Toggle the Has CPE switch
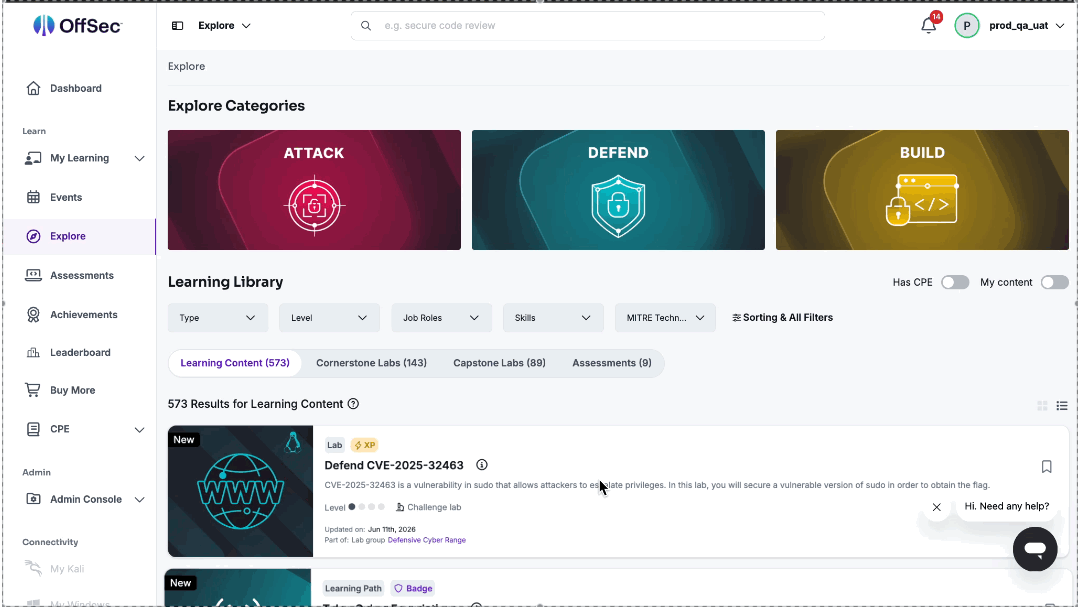The height and width of the screenshot is (608, 1080). pyautogui.click(x=955, y=282)
